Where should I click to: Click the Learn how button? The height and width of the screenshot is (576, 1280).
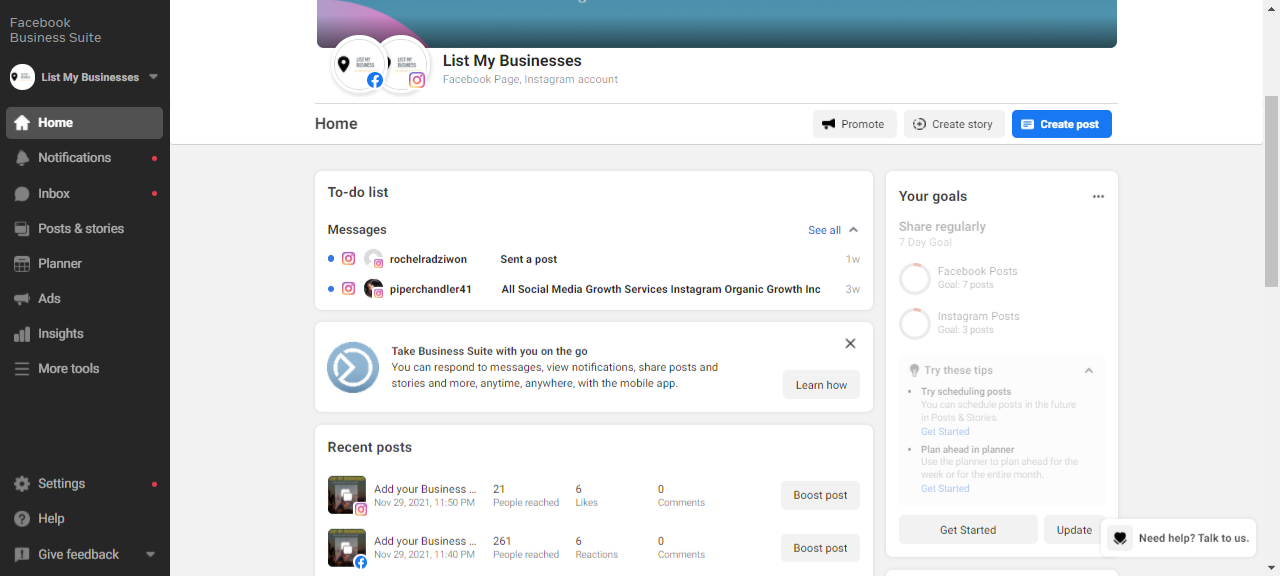coord(821,385)
